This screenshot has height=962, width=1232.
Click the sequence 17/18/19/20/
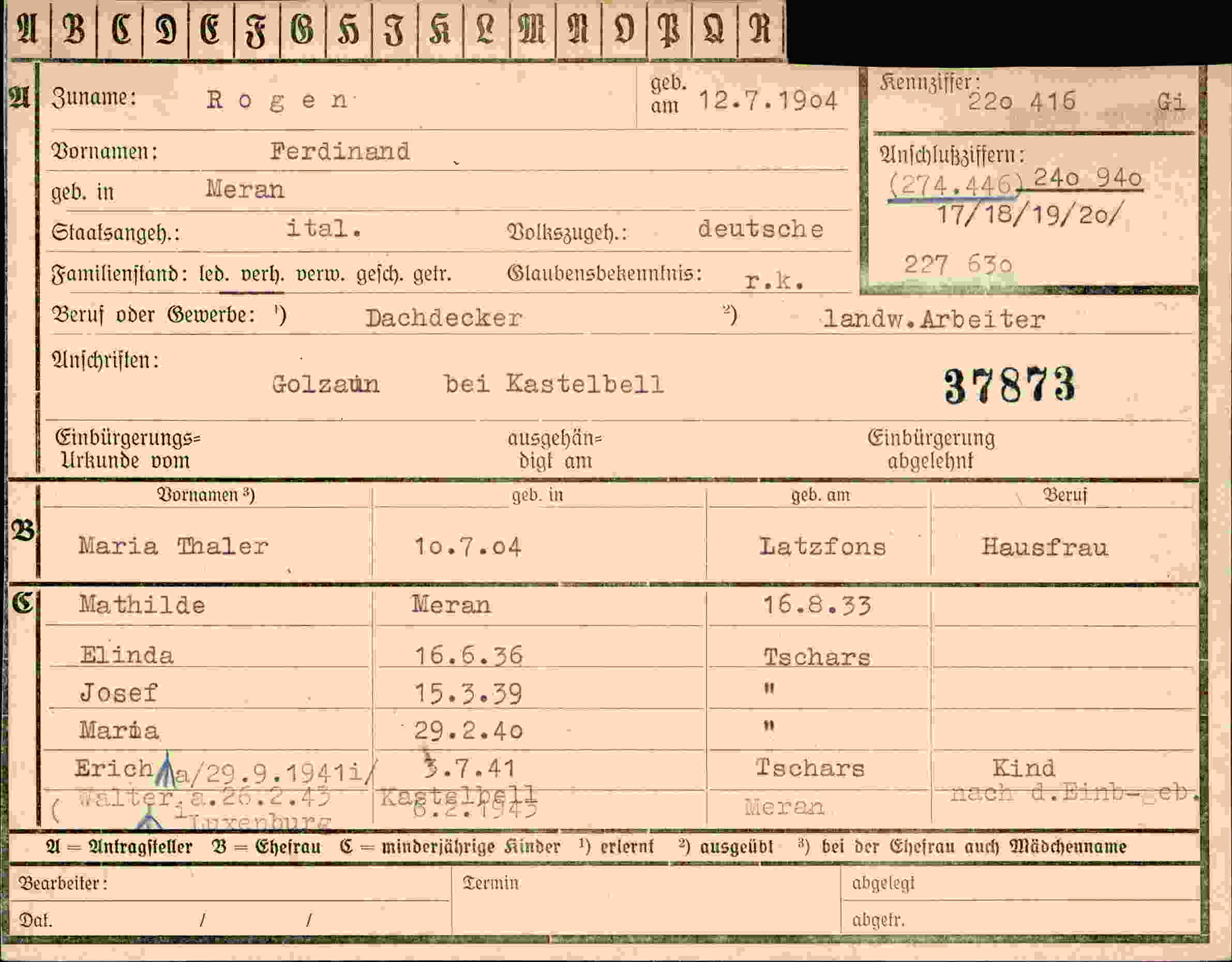tap(1030, 215)
